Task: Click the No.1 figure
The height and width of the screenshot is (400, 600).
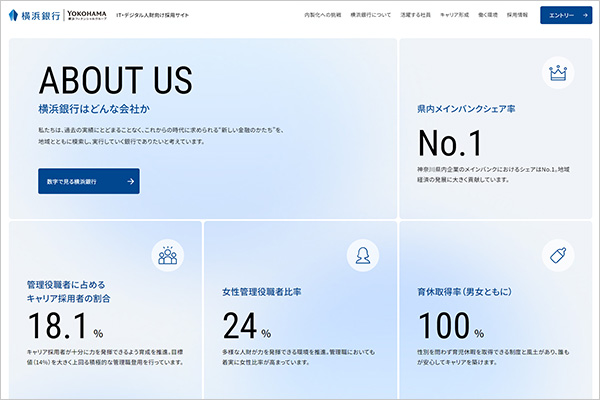Action: 450,143
